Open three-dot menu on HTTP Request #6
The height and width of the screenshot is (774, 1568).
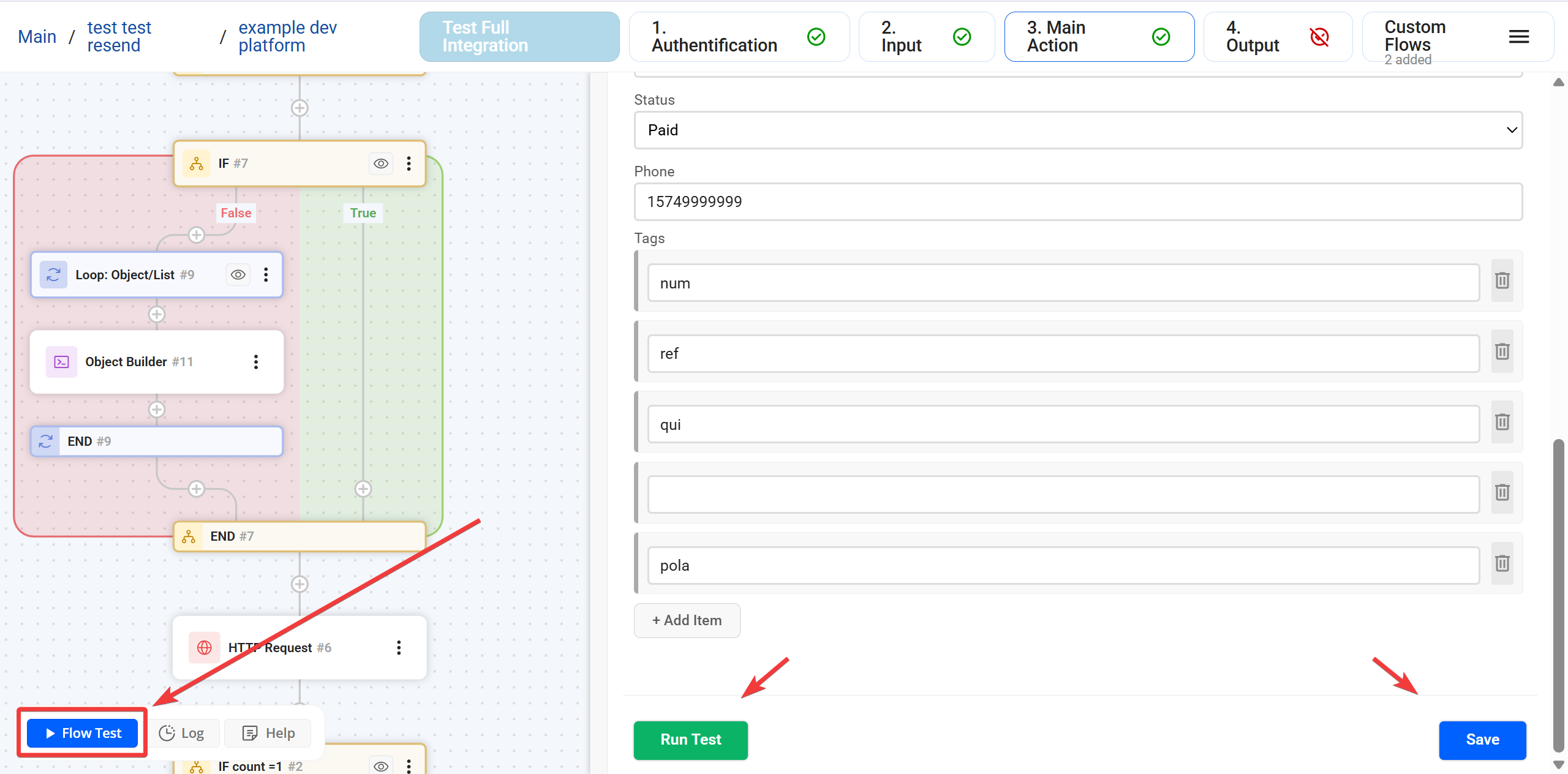point(399,647)
